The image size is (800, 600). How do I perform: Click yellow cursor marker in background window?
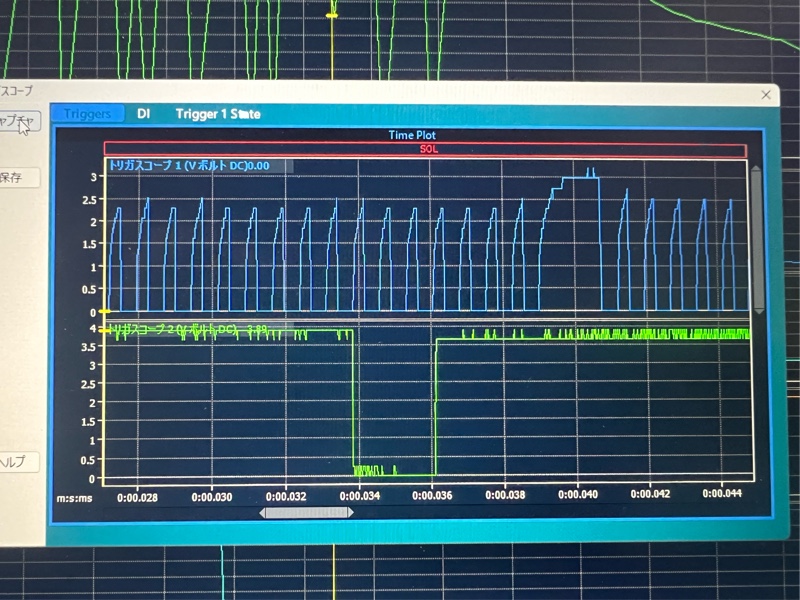[x=332, y=16]
